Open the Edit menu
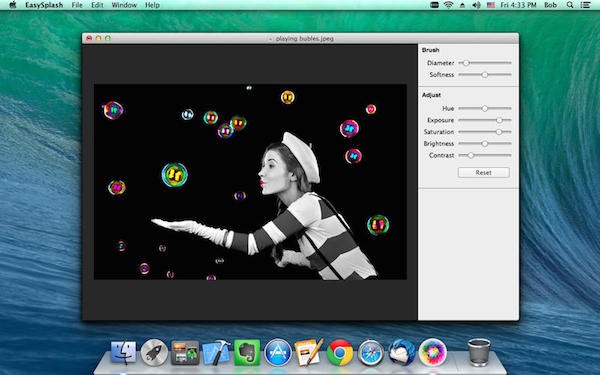 (x=97, y=5)
